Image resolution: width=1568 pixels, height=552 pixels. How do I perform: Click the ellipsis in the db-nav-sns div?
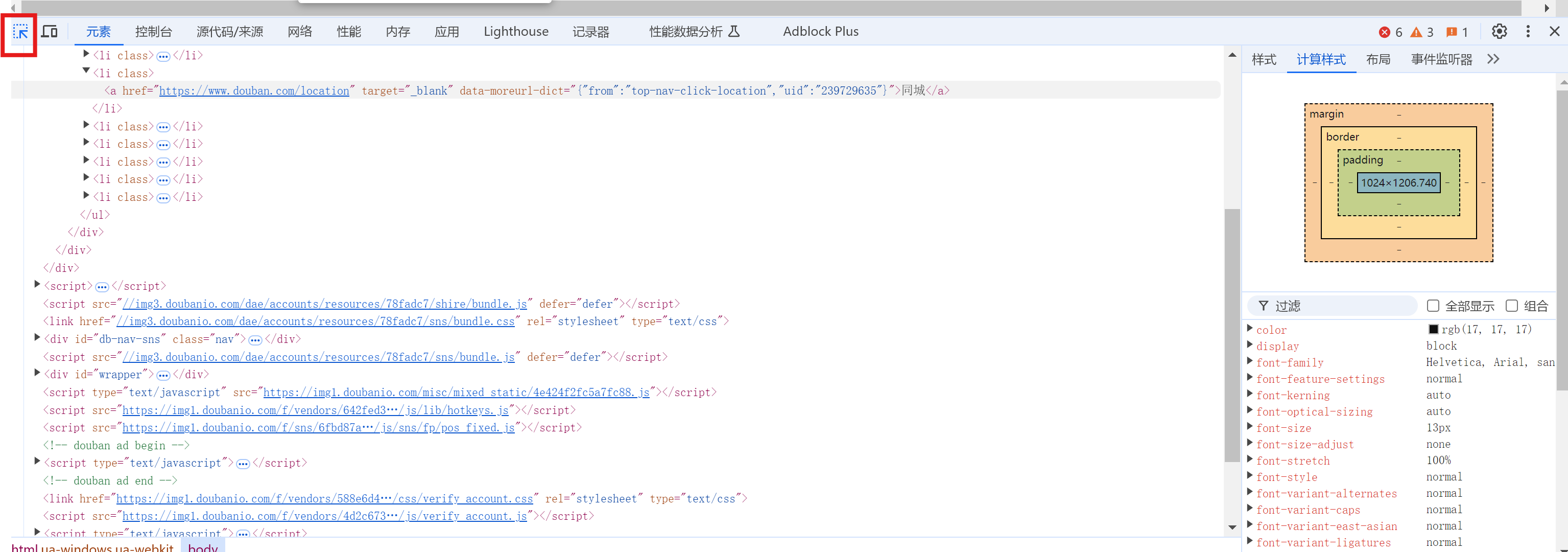point(255,340)
